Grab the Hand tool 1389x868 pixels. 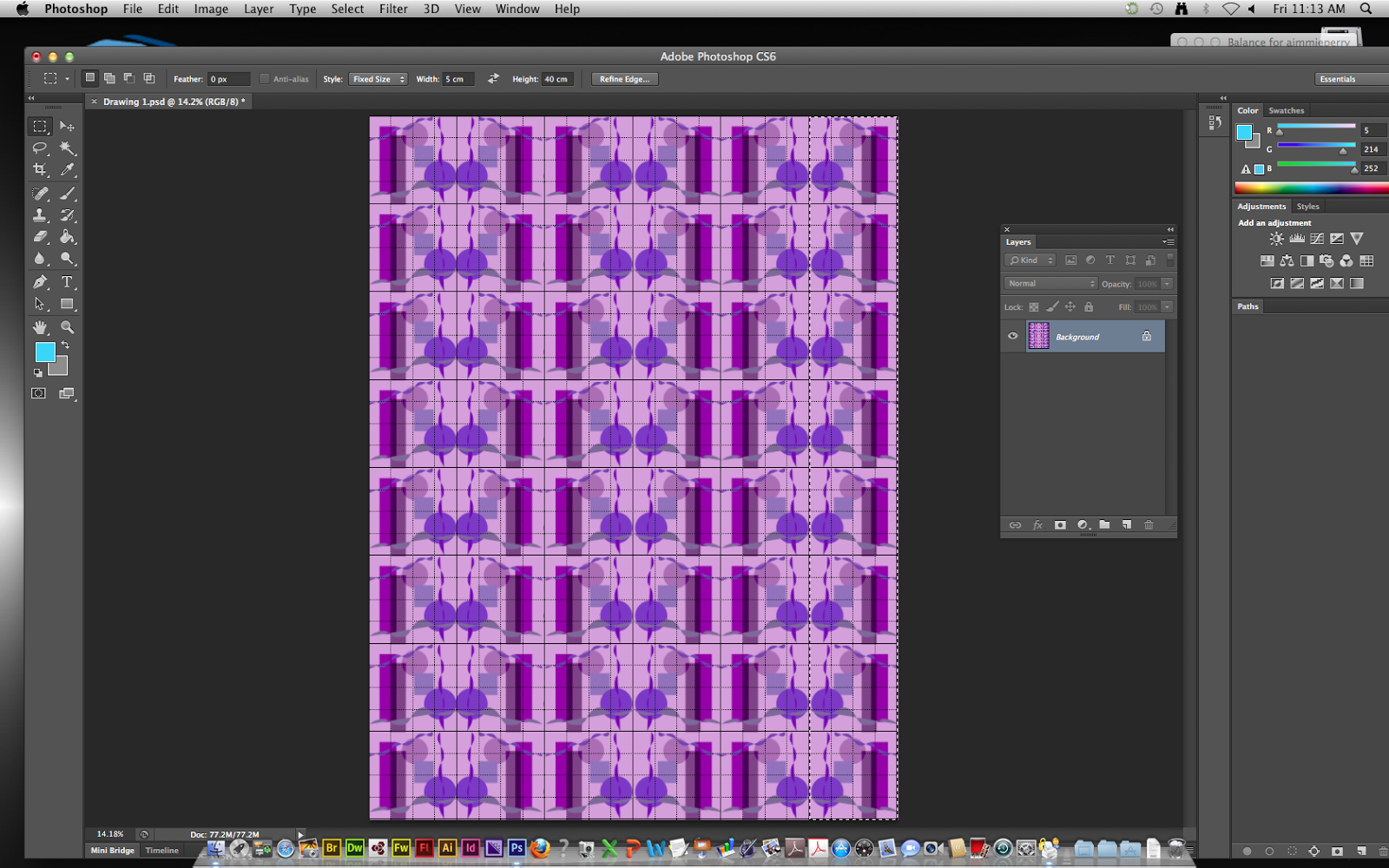pos(40,327)
